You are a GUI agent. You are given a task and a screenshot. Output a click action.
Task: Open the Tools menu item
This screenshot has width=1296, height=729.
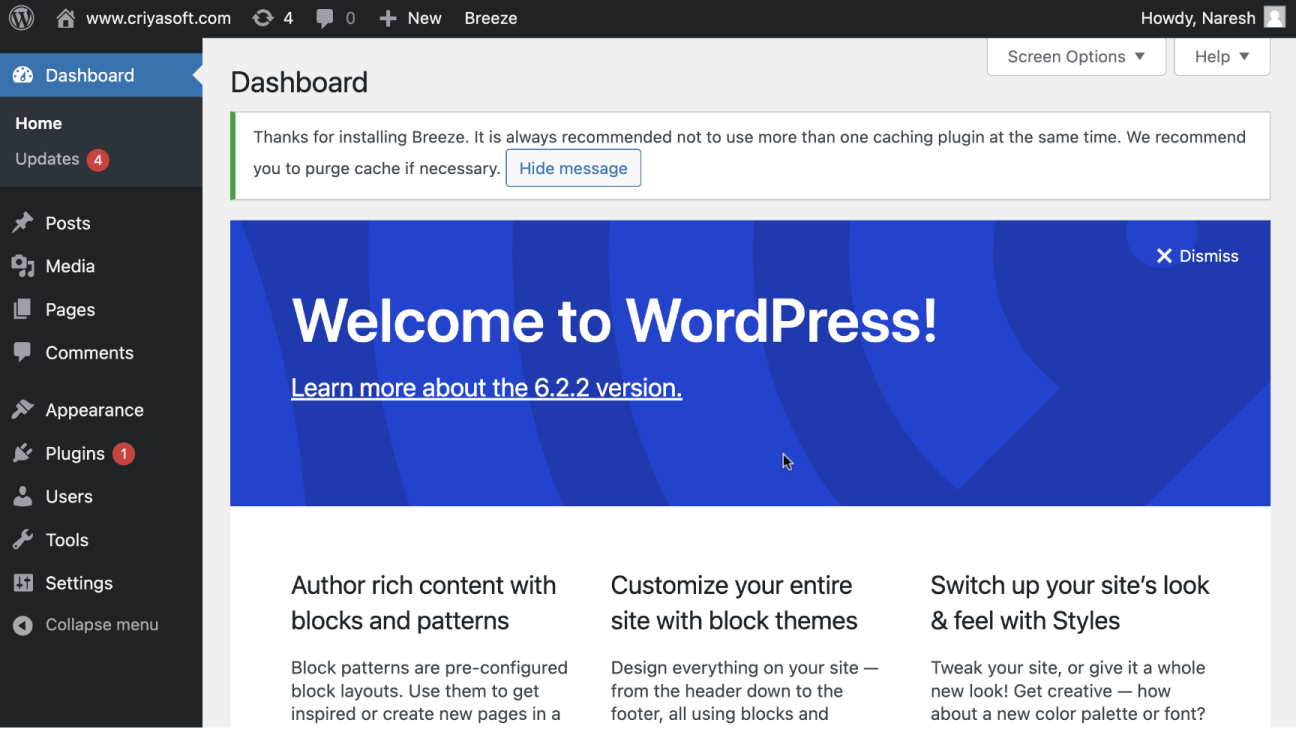(101, 540)
